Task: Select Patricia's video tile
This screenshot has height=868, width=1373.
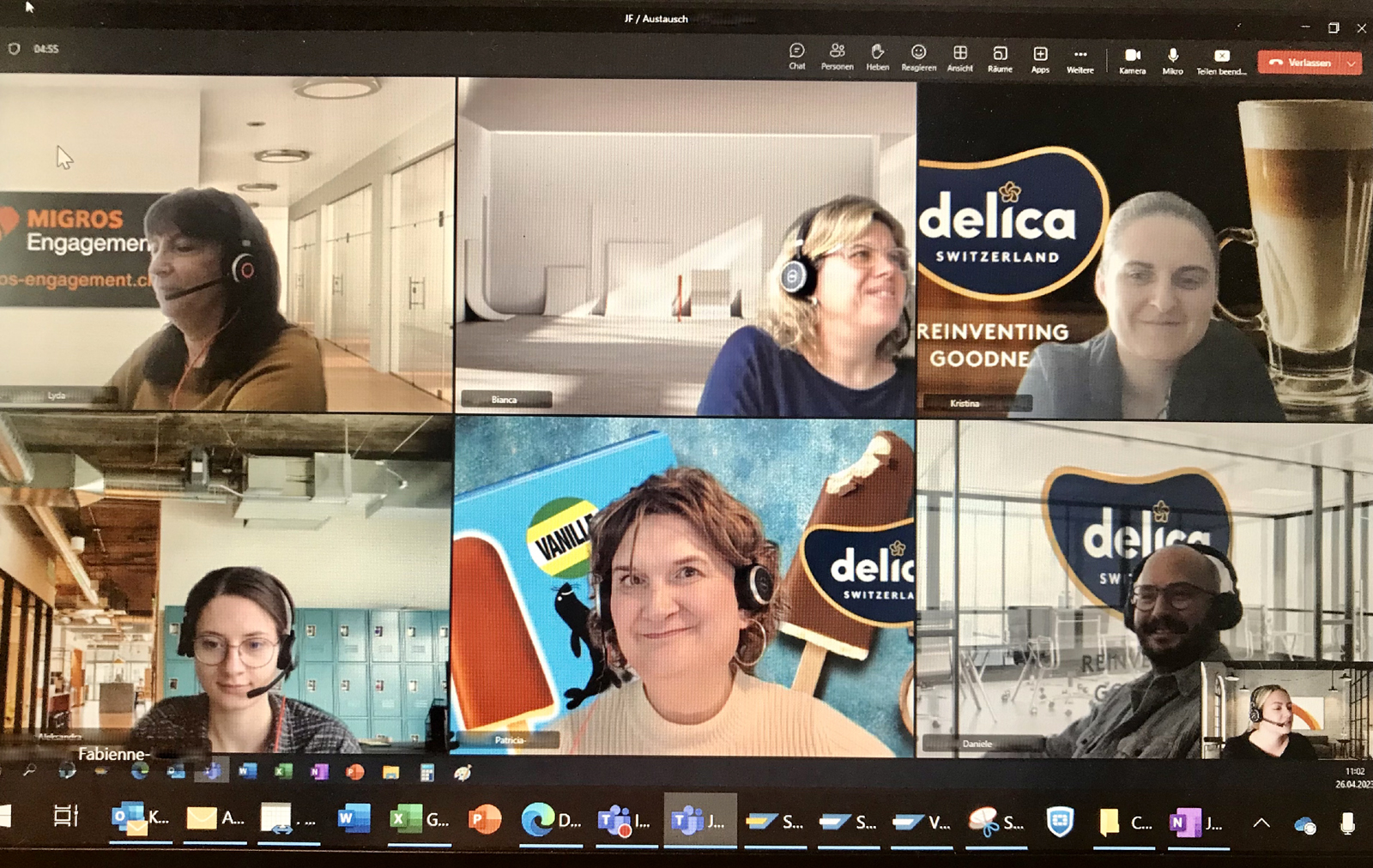Action: click(x=684, y=587)
